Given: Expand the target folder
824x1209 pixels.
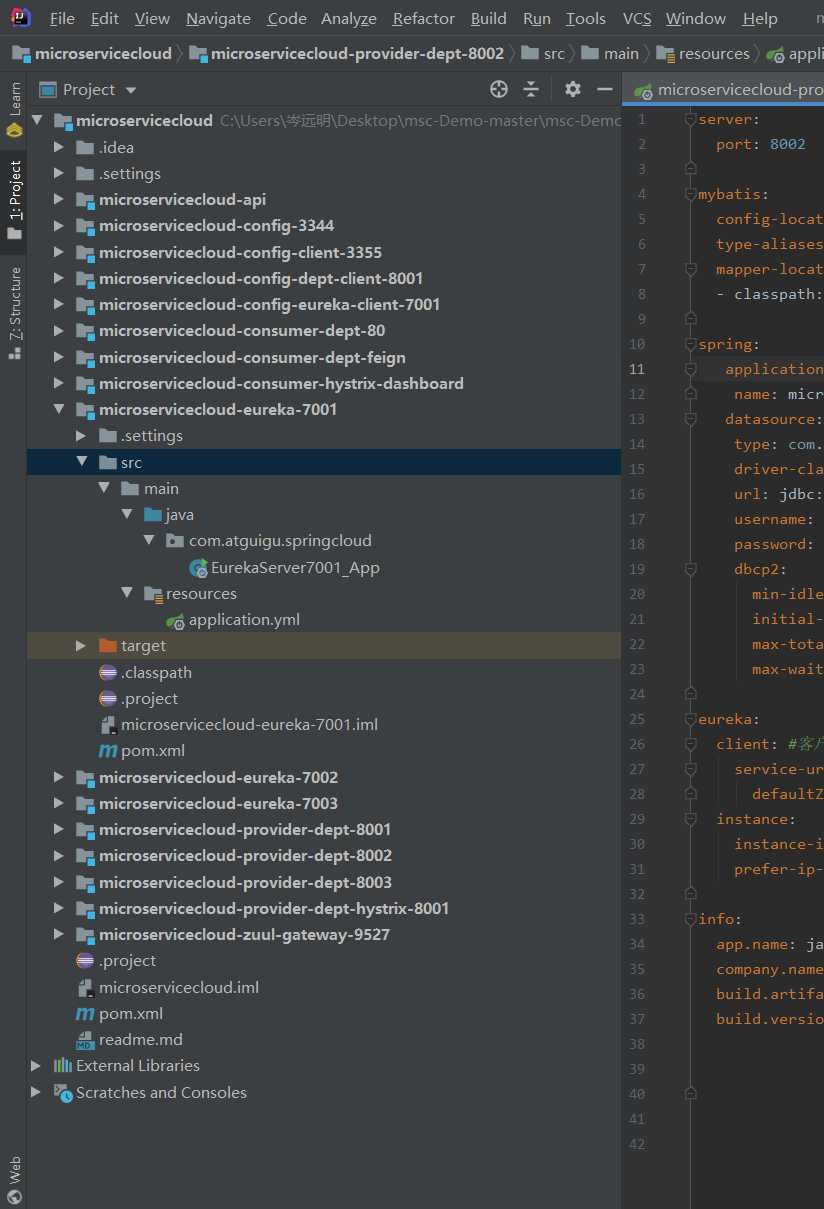Looking at the screenshot, I should coord(82,646).
